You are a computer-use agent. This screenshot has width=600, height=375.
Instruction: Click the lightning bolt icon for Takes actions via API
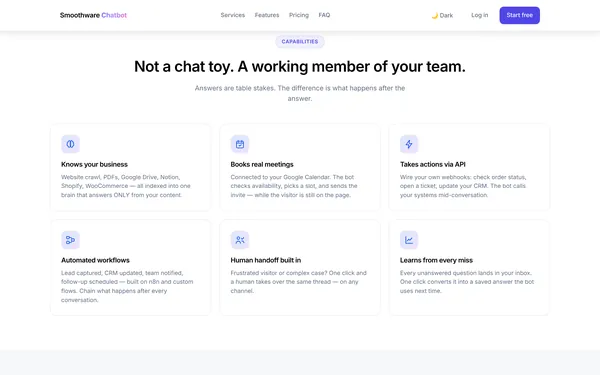click(409, 144)
